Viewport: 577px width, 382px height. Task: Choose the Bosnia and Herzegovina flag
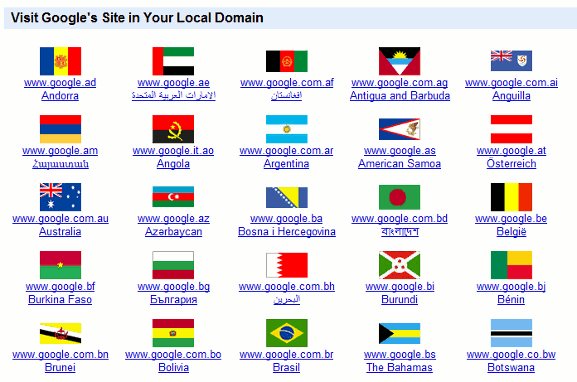click(x=287, y=197)
